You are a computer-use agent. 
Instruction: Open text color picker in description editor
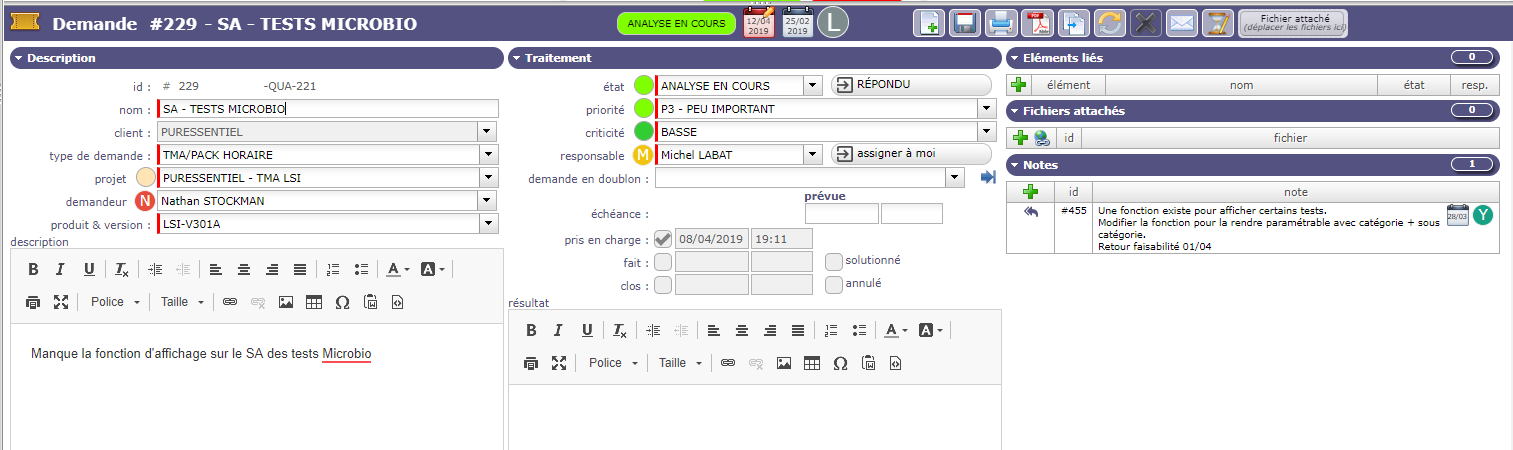[x=397, y=269]
